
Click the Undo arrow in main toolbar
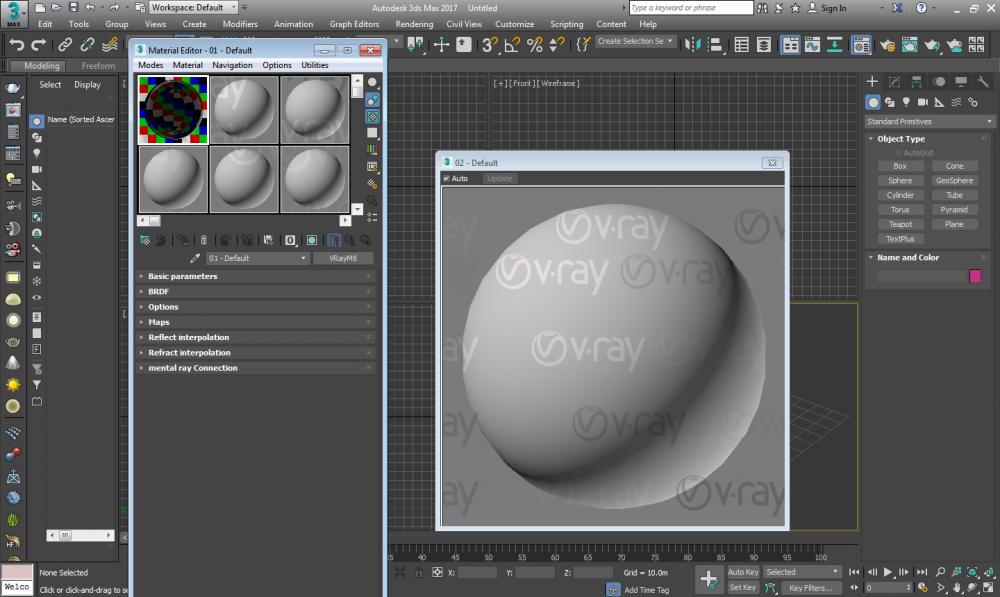(x=16, y=45)
